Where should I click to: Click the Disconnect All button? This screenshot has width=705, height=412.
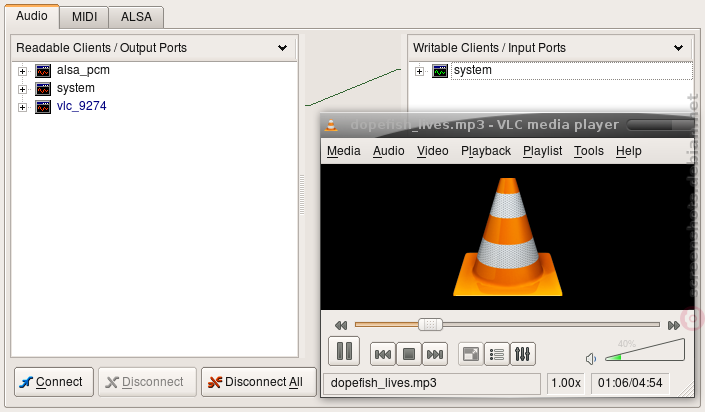pyautogui.click(x=259, y=382)
